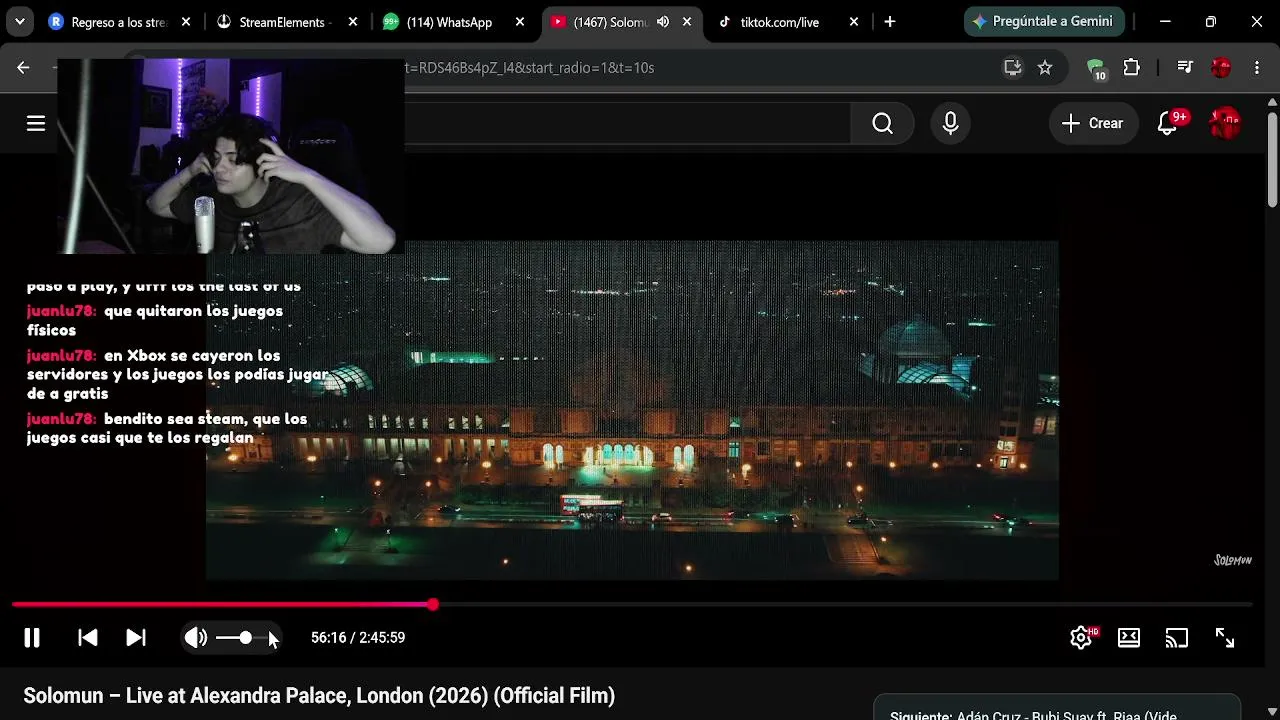Click the Chrome address bar URL
Image resolution: width=1280 pixels, height=720 pixels.
pyautogui.click(x=529, y=67)
